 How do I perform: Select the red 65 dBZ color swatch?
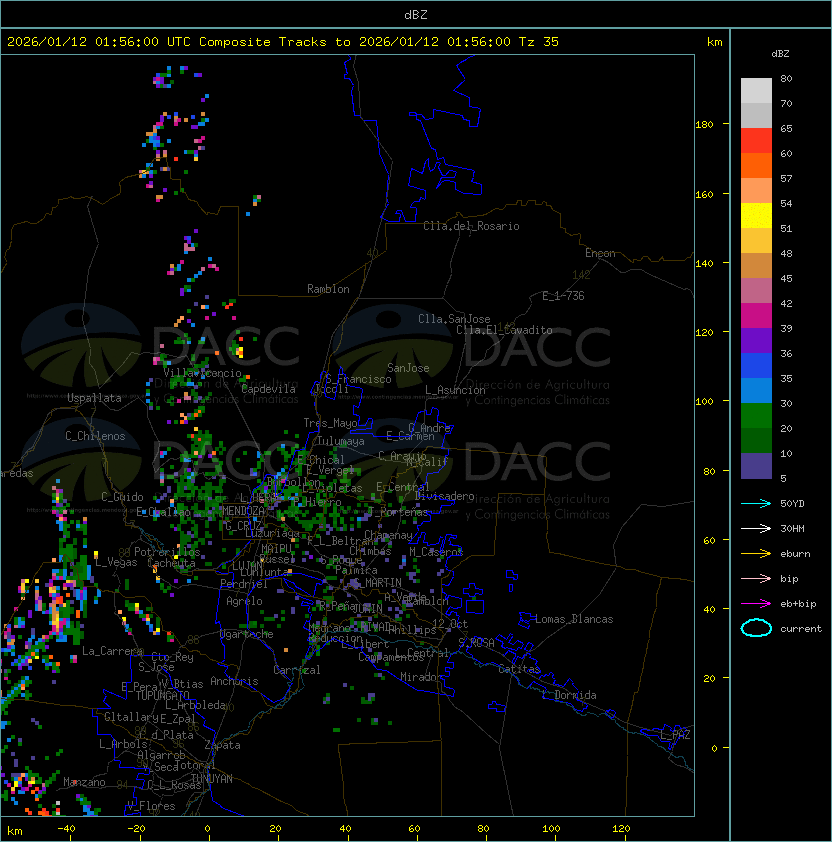(756, 141)
